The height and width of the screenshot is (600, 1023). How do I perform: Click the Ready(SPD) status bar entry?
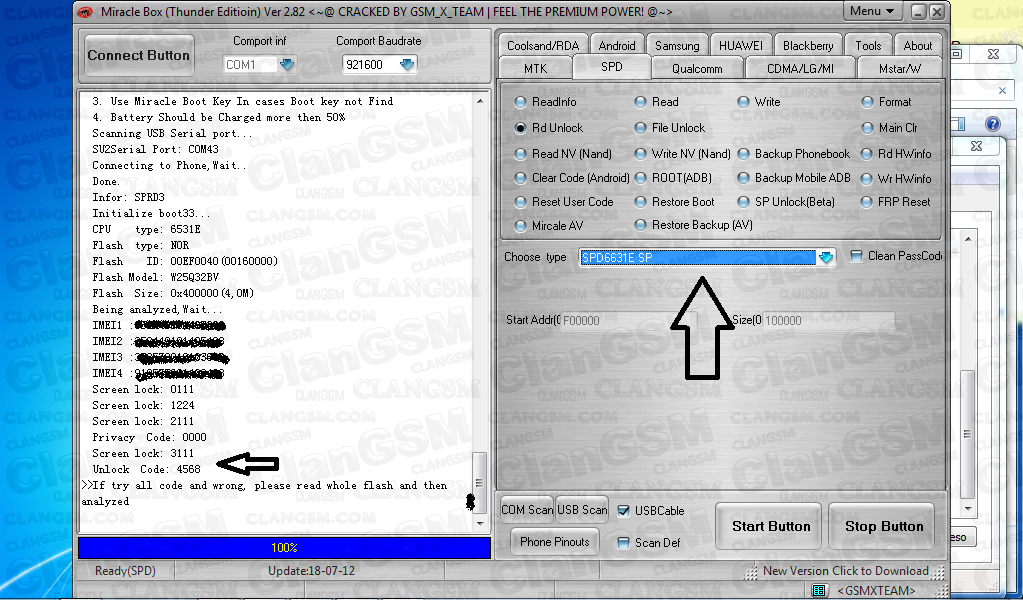125,571
